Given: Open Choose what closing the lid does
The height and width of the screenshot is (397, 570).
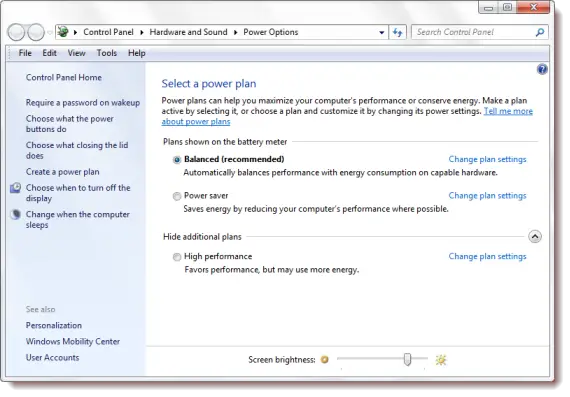Looking at the screenshot, I should pyautogui.click(x=77, y=151).
